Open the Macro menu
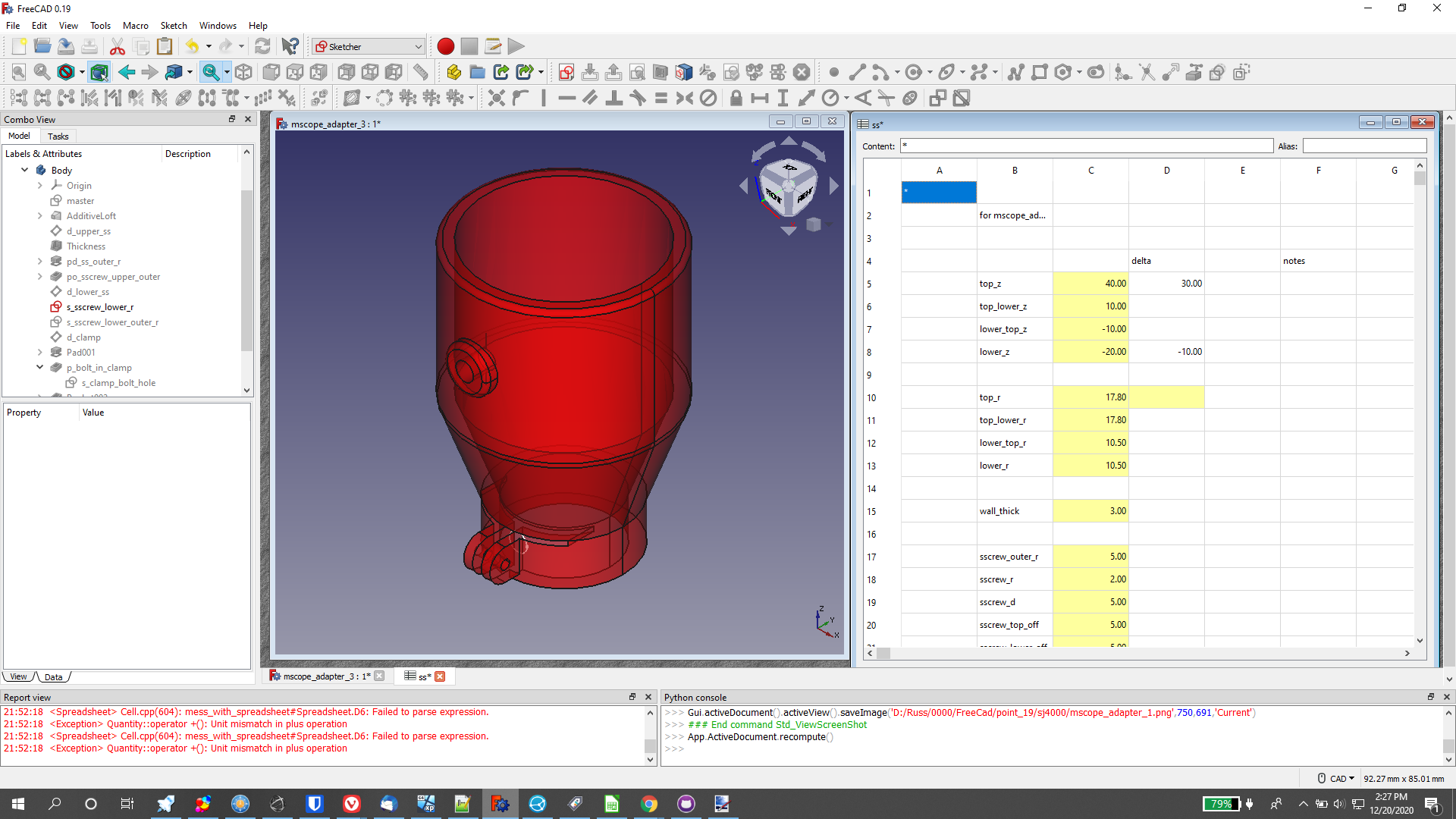This screenshot has width=1456, height=819. [135, 25]
